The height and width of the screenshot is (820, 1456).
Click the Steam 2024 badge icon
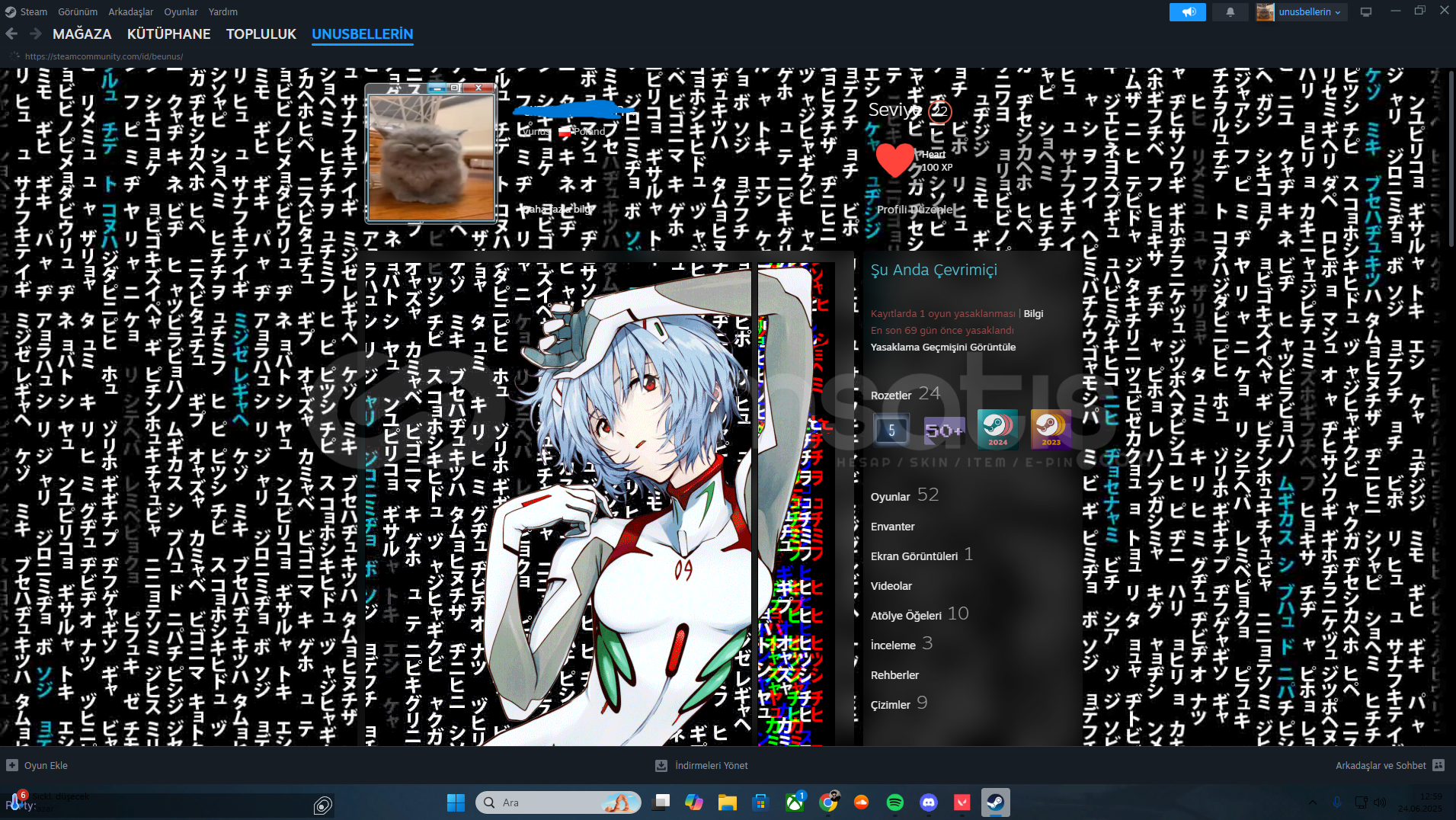coord(997,430)
